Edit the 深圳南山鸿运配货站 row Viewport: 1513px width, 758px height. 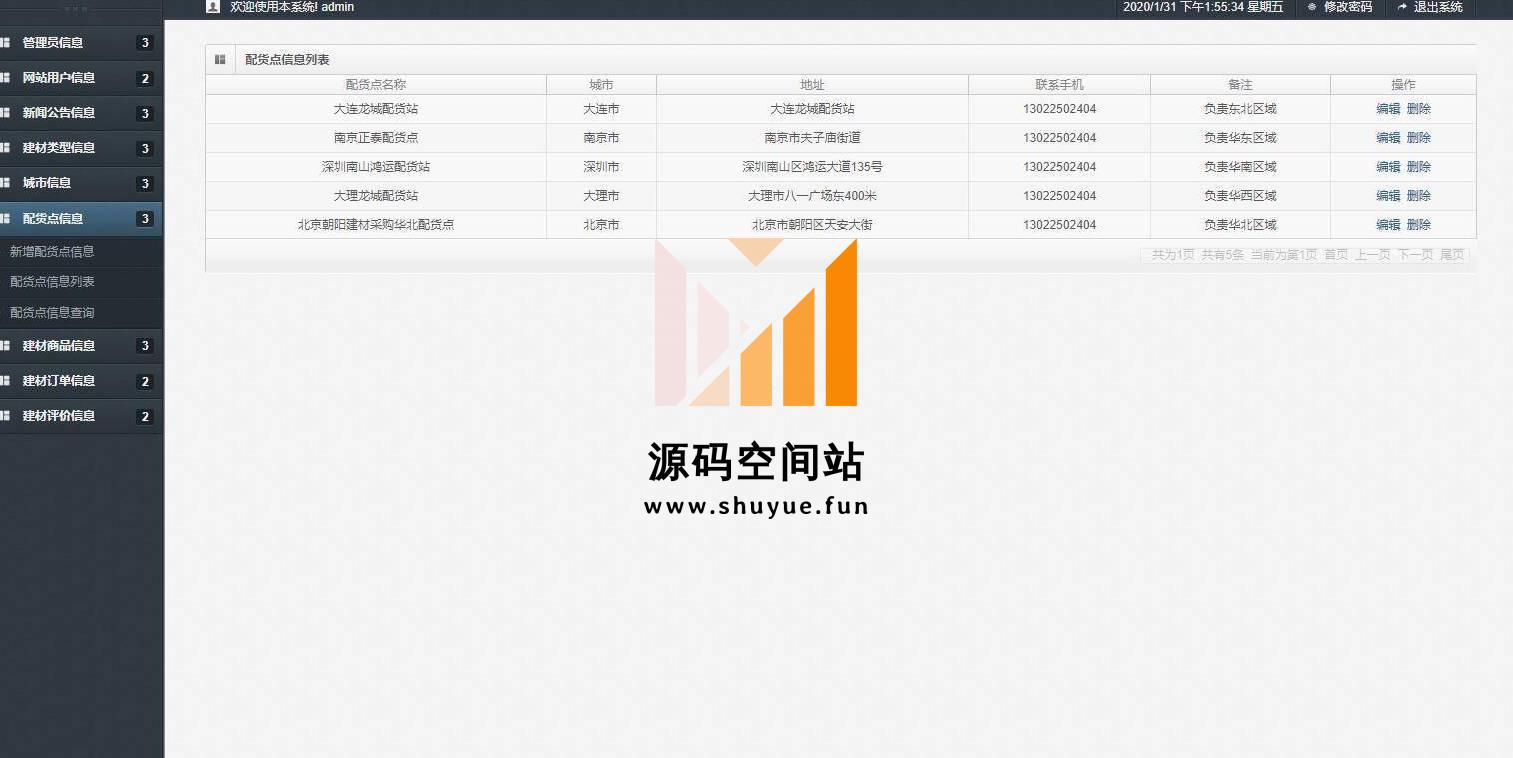(x=1388, y=167)
